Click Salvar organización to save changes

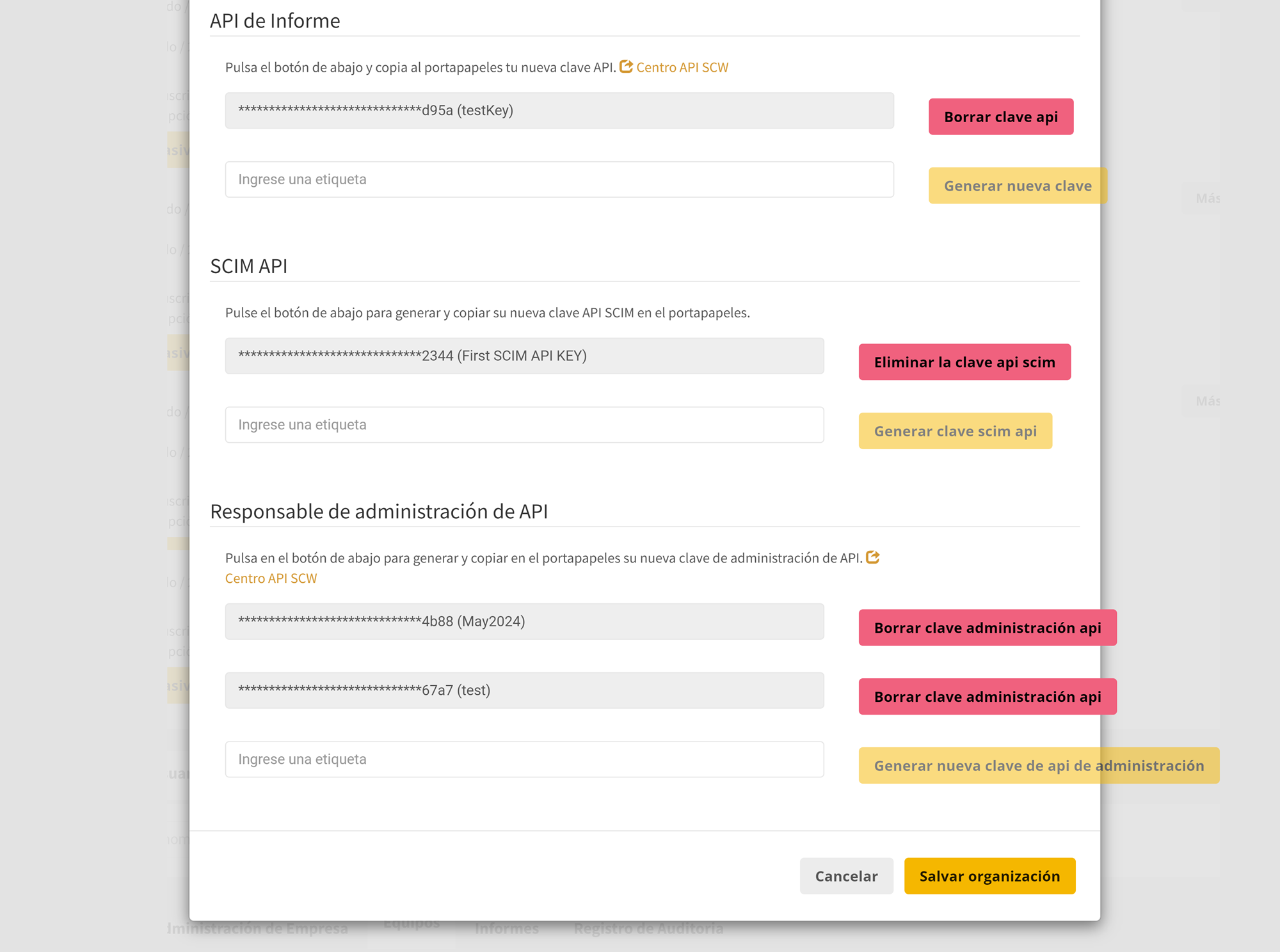click(989, 876)
